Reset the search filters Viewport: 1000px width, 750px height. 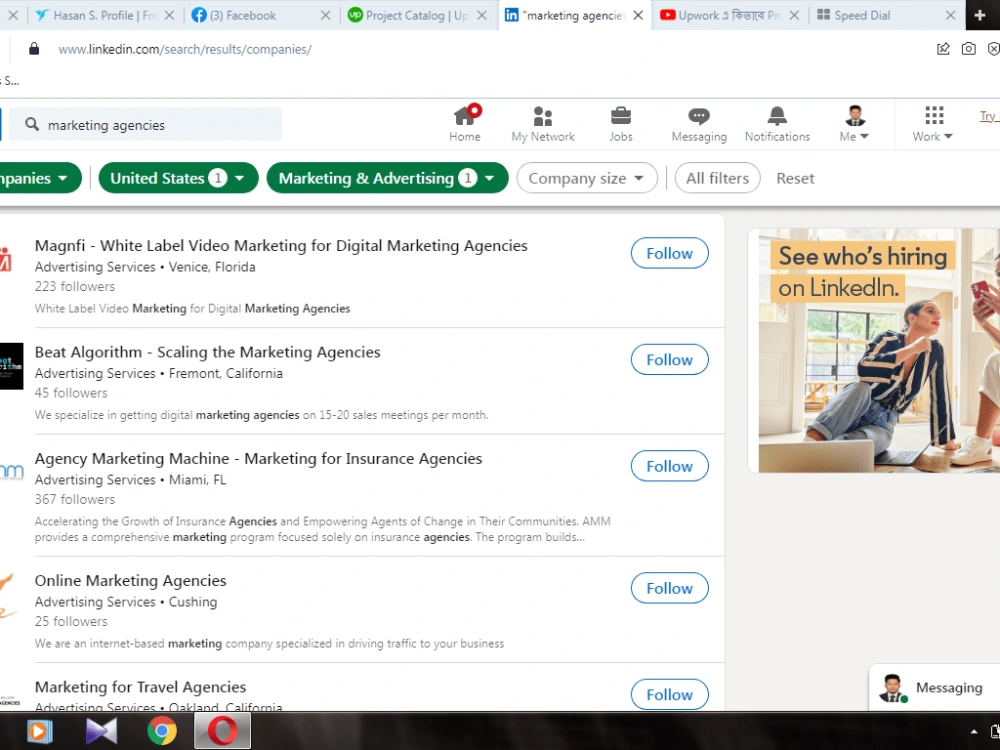[x=795, y=179]
